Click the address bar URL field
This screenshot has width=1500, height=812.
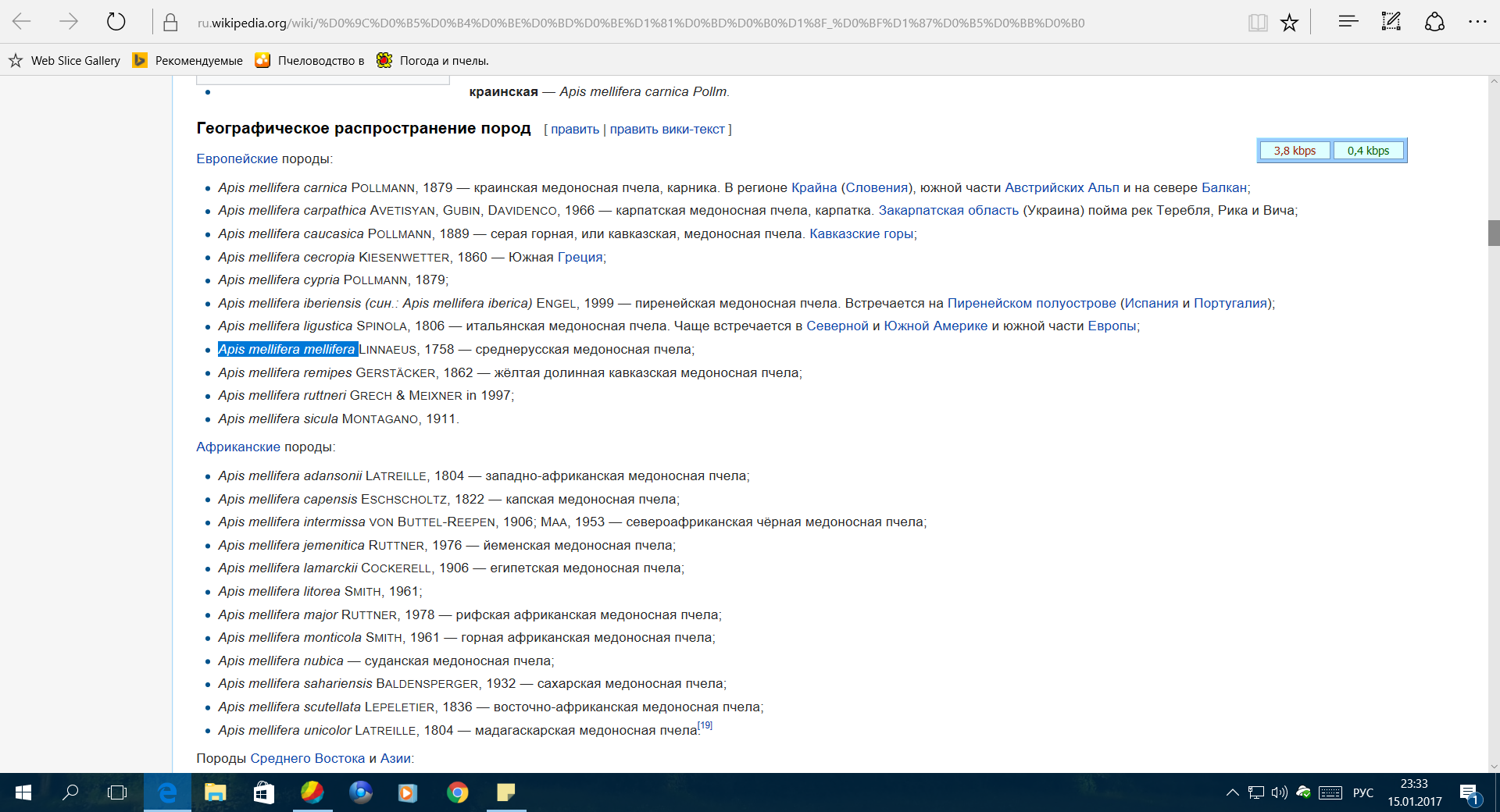[641, 23]
